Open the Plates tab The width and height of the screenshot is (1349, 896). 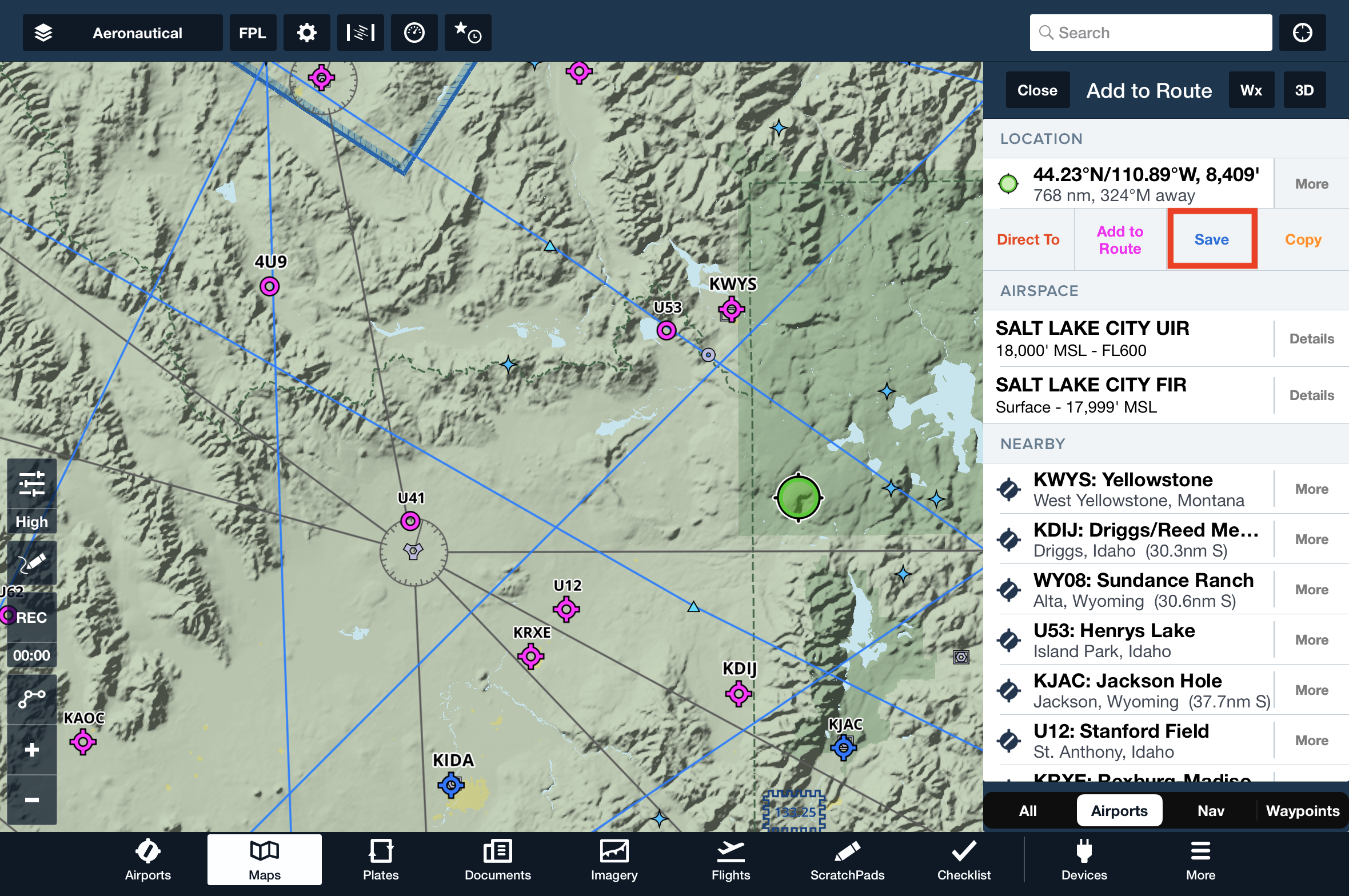click(381, 860)
